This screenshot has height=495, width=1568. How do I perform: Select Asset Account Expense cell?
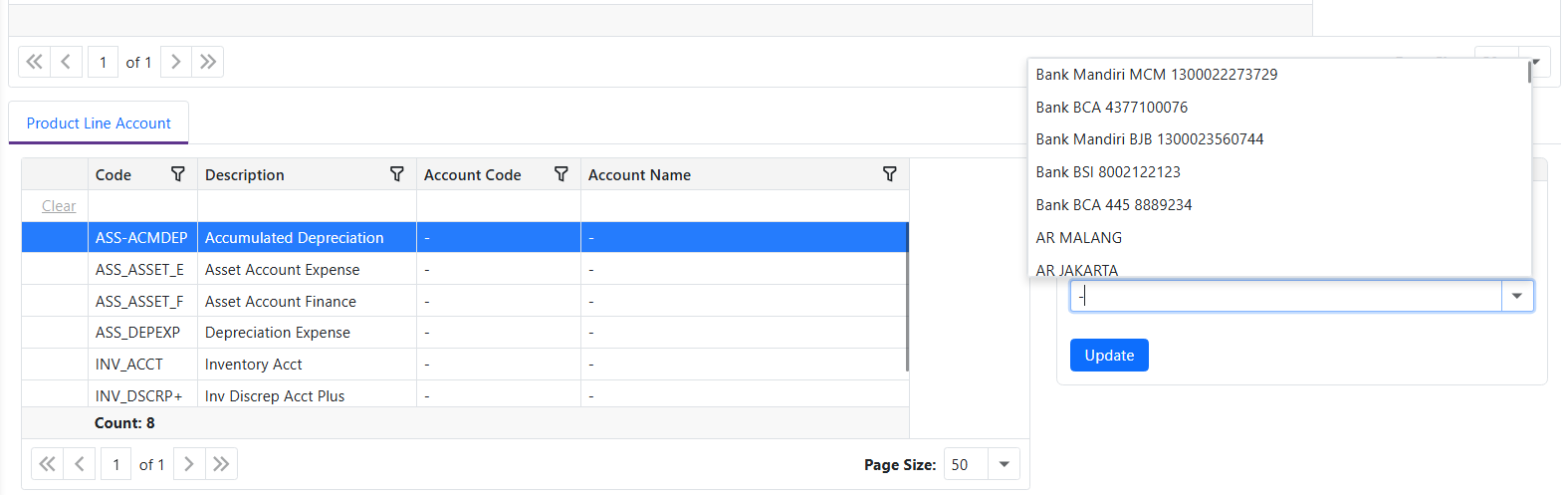tap(307, 270)
